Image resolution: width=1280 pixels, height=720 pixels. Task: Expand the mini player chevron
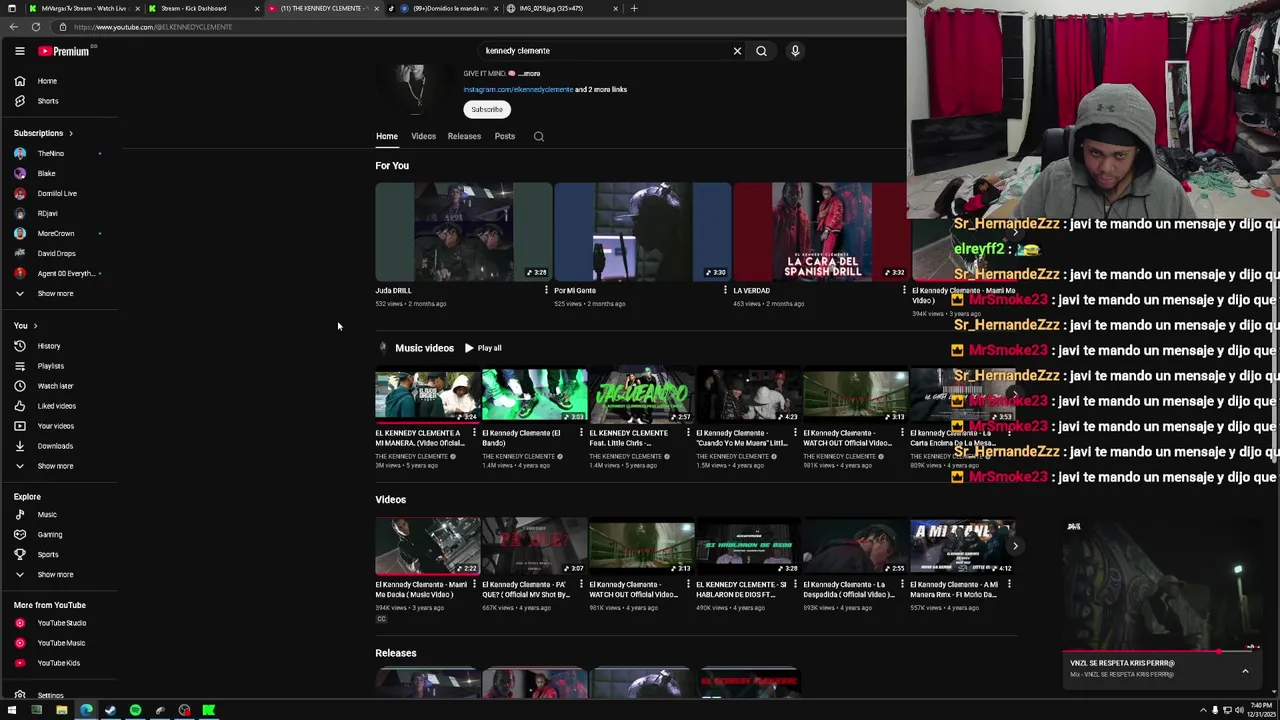pos(1245,672)
